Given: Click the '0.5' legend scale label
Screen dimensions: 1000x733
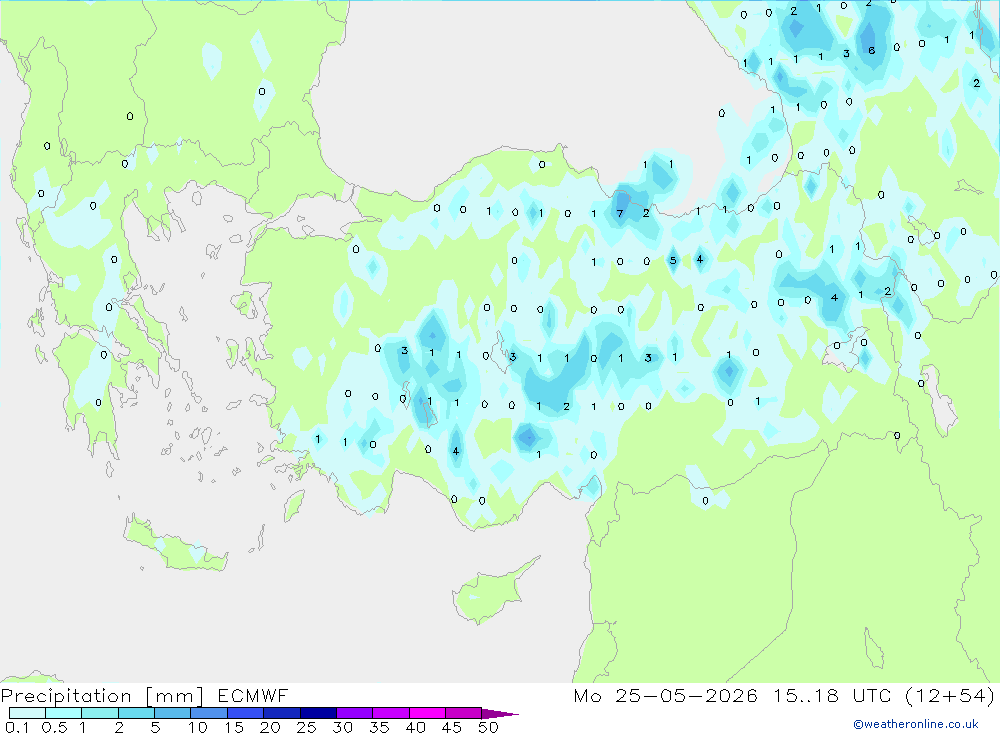Looking at the screenshot, I should tap(54, 727).
